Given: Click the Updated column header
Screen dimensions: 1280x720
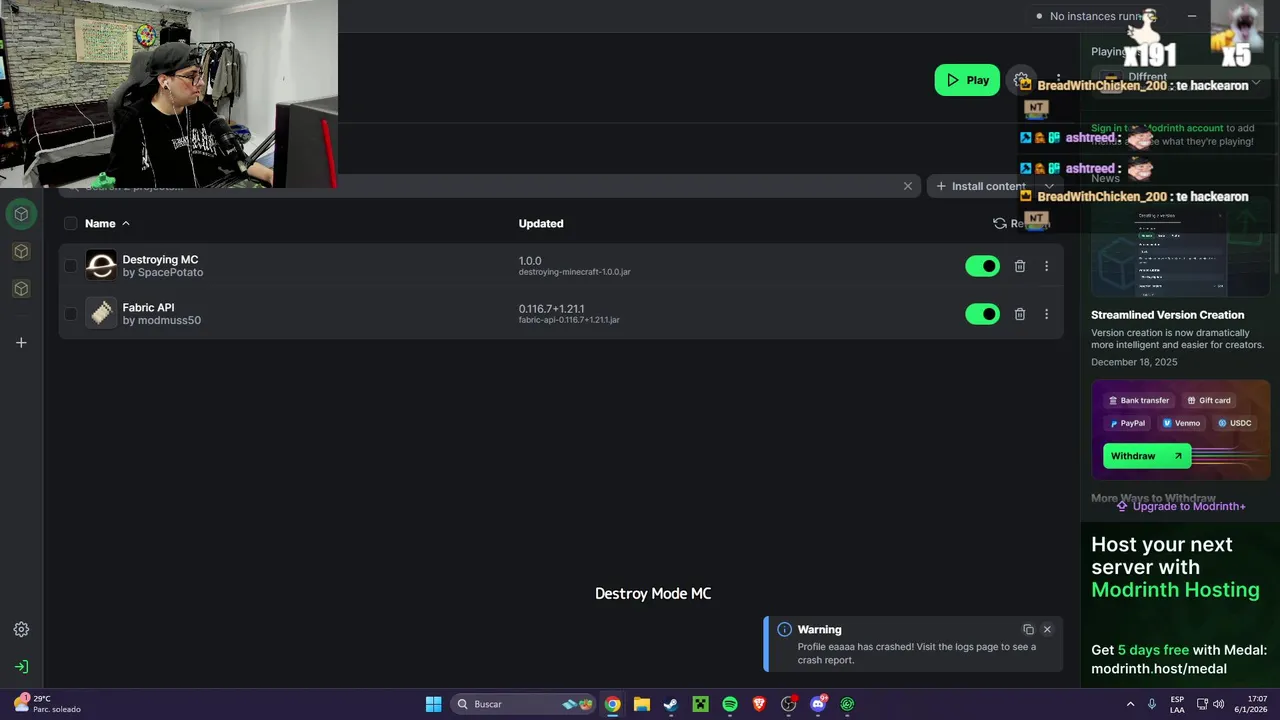Looking at the screenshot, I should click(541, 224).
